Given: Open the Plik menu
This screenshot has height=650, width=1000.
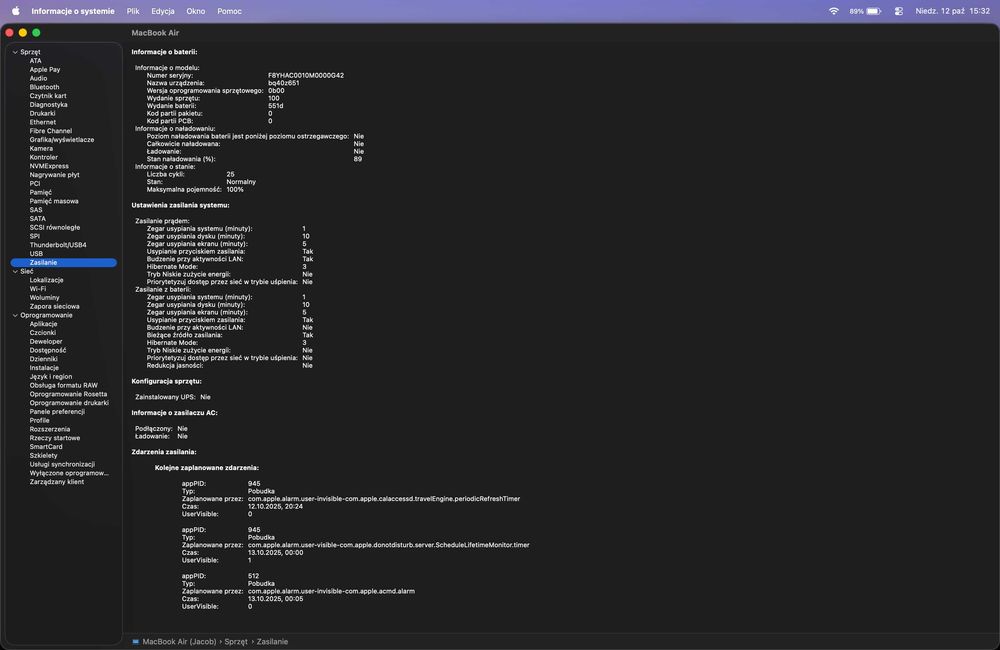Looking at the screenshot, I should [x=133, y=11].
